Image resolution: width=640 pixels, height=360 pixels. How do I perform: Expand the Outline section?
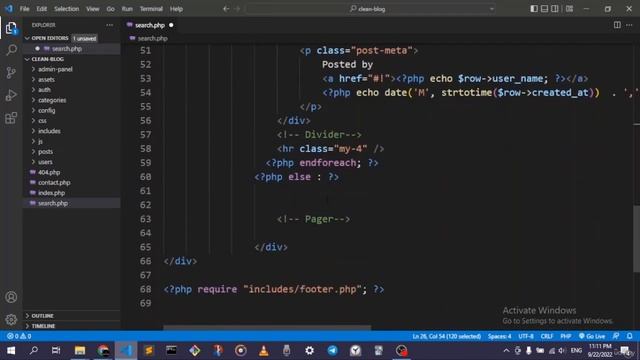pos(42,316)
